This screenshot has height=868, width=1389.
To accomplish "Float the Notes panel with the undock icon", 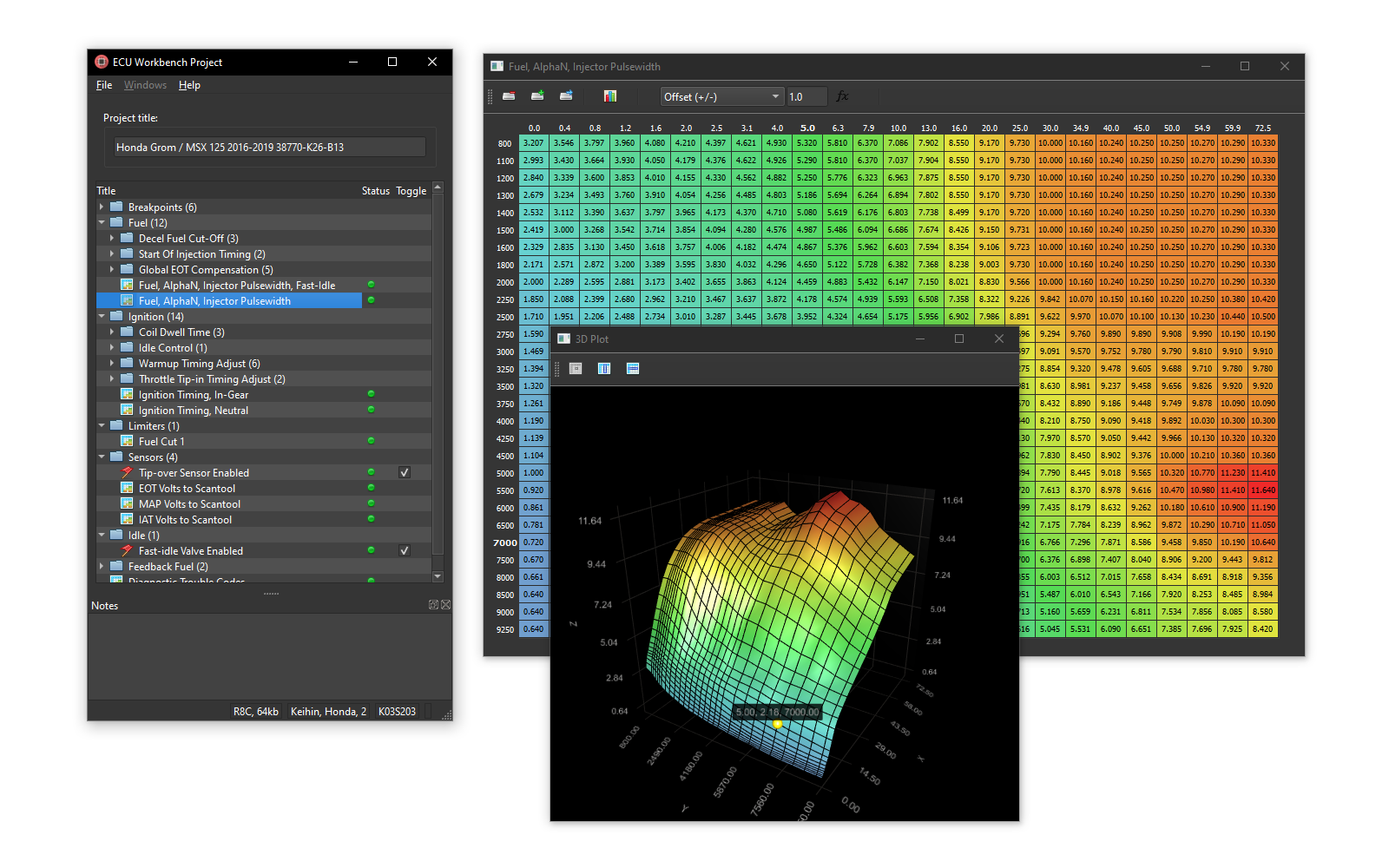I will coord(433,605).
